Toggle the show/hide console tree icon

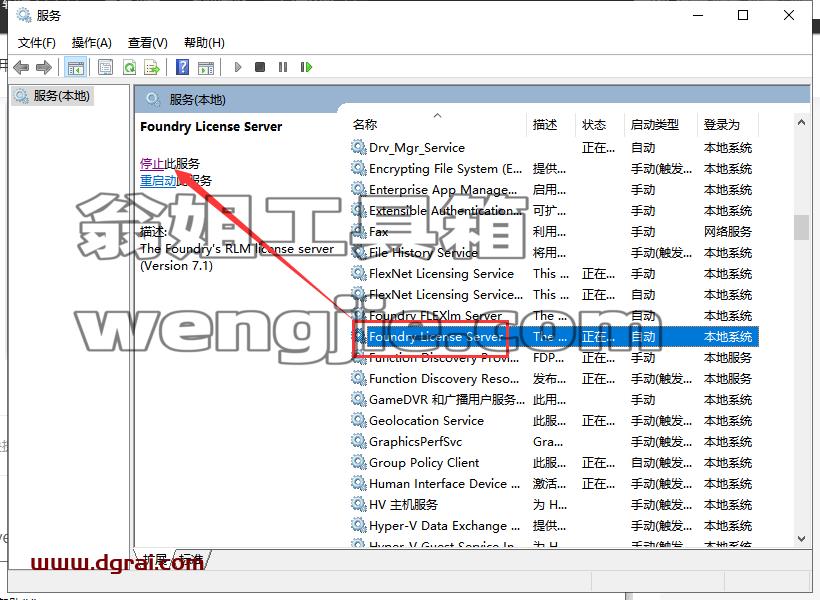pyautogui.click(x=75, y=67)
